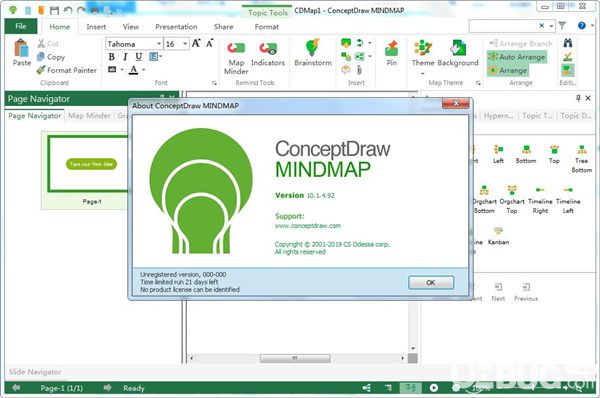Image resolution: width=600 pixels, height=398 pixels.
Task: Open the Map Minder panel tab
Action: click(90, 116)
